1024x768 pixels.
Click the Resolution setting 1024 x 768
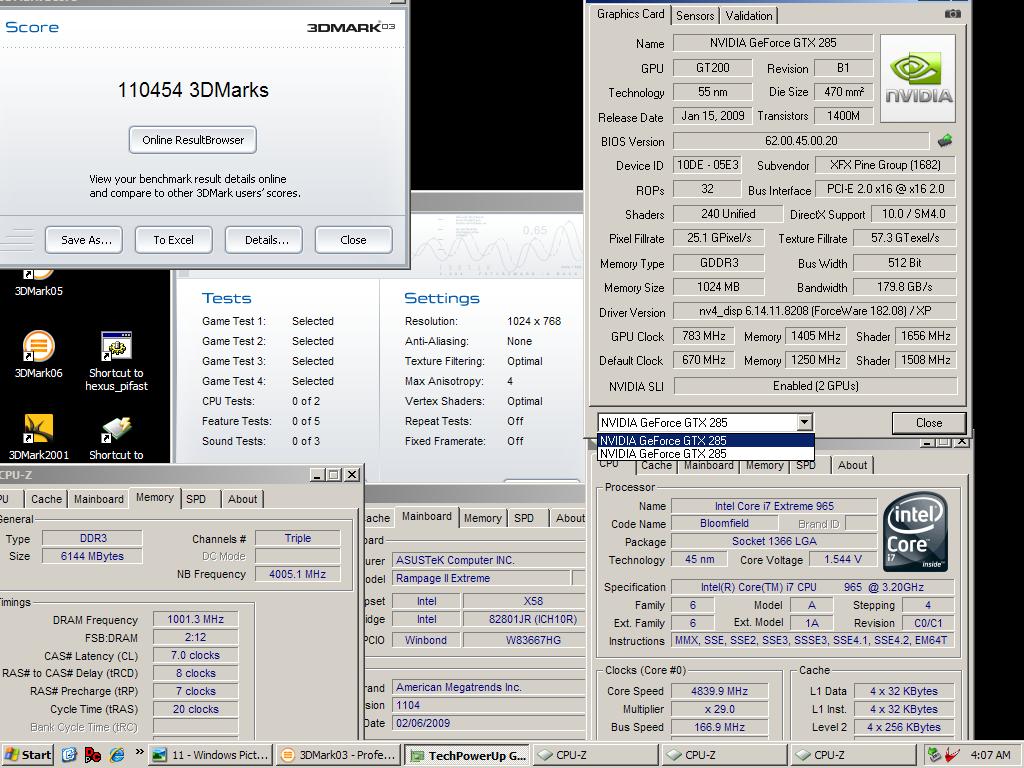click(534, 321)
